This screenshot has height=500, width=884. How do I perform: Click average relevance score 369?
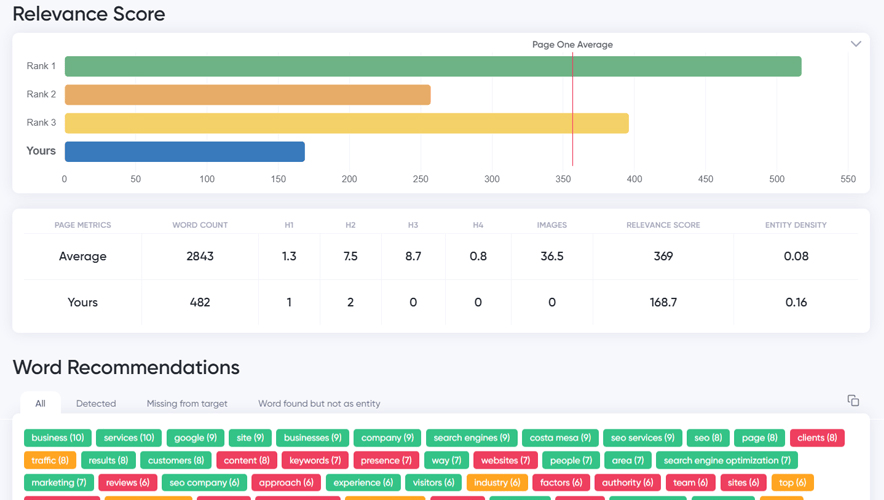(x=663, y=256)
